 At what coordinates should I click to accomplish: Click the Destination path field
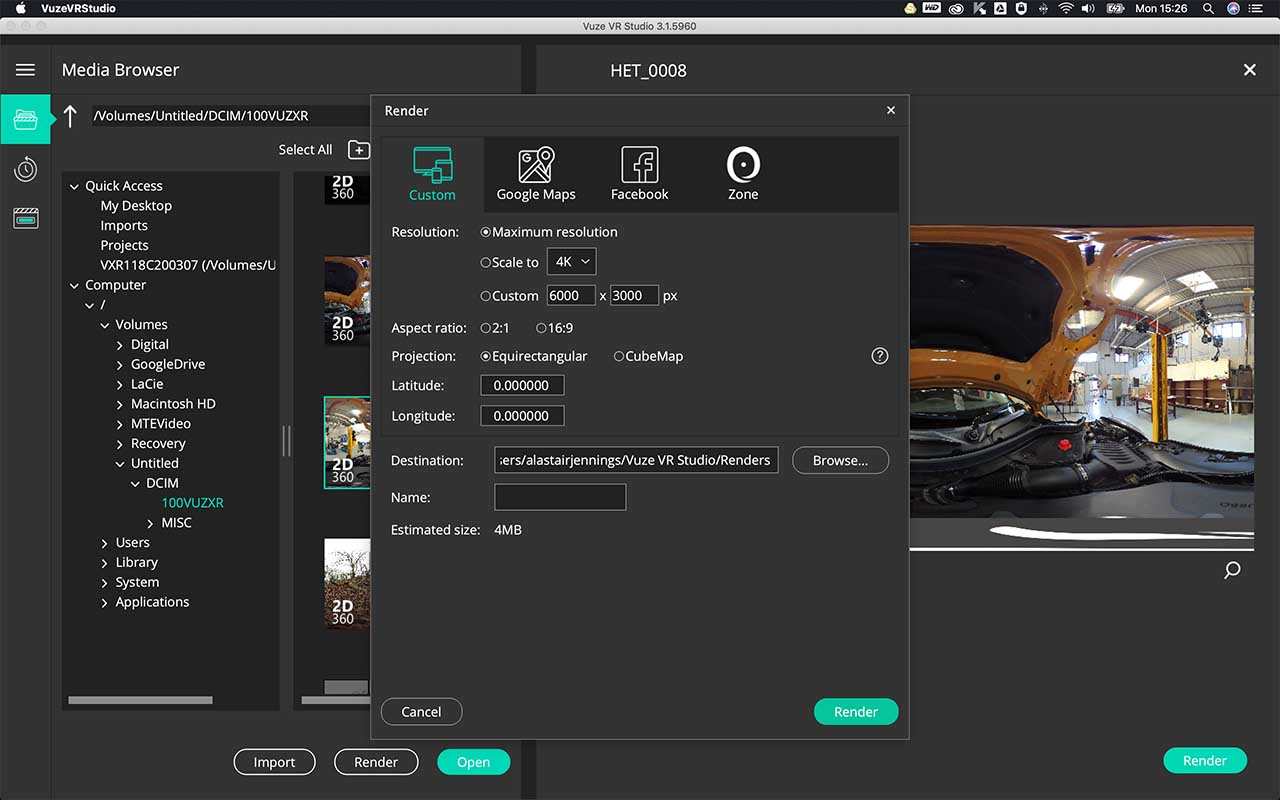pos(636,460)
